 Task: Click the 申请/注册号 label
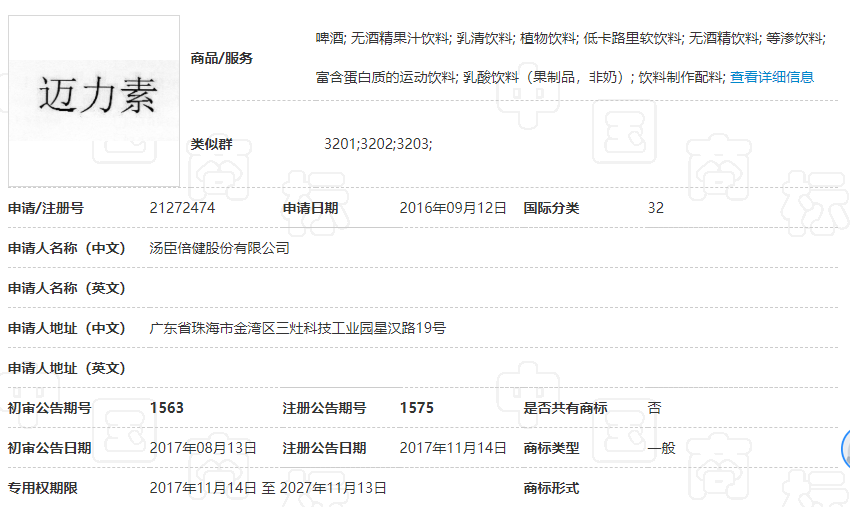coord(46,208)
